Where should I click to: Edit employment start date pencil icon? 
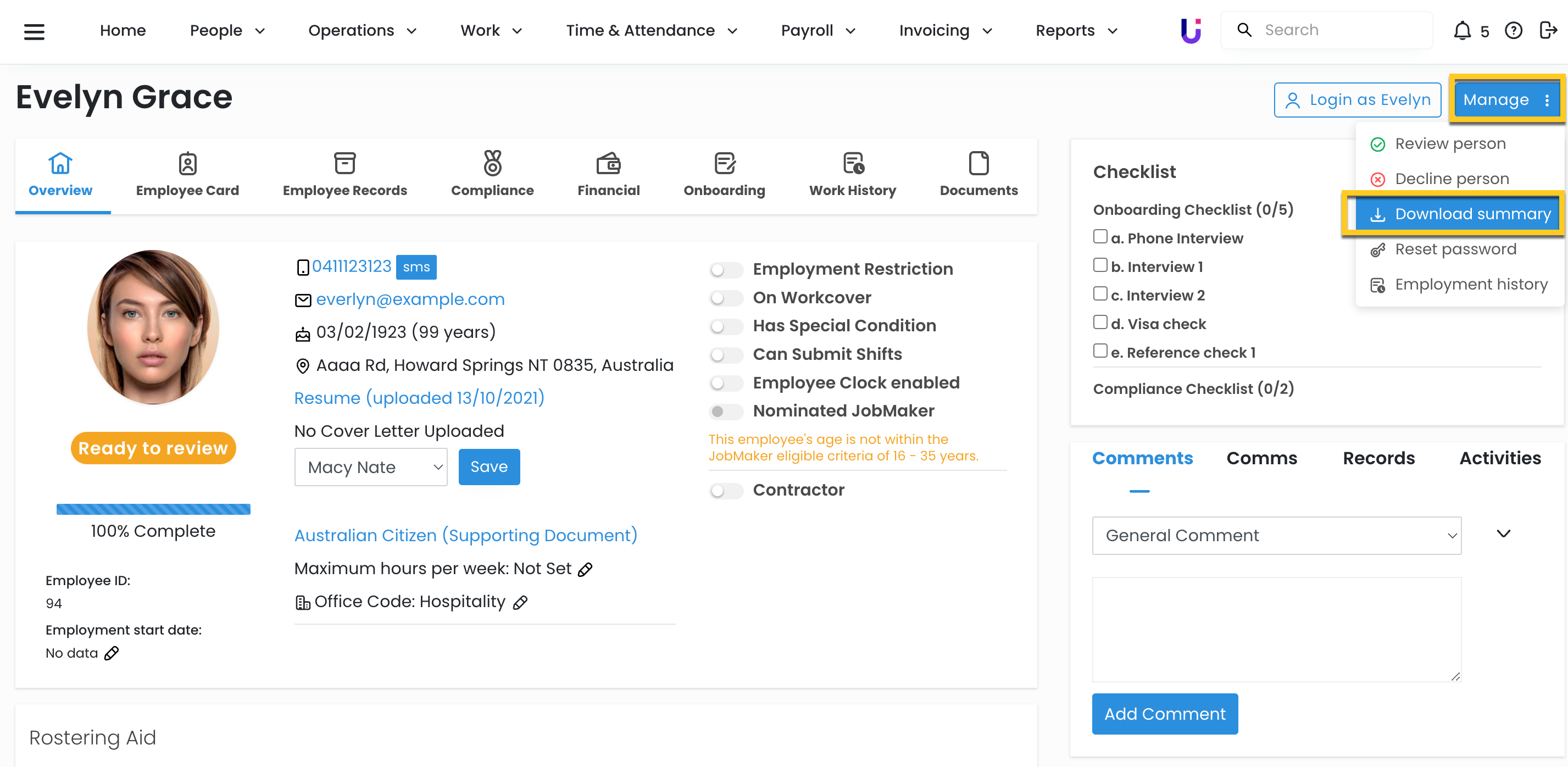tap(112, 654)
